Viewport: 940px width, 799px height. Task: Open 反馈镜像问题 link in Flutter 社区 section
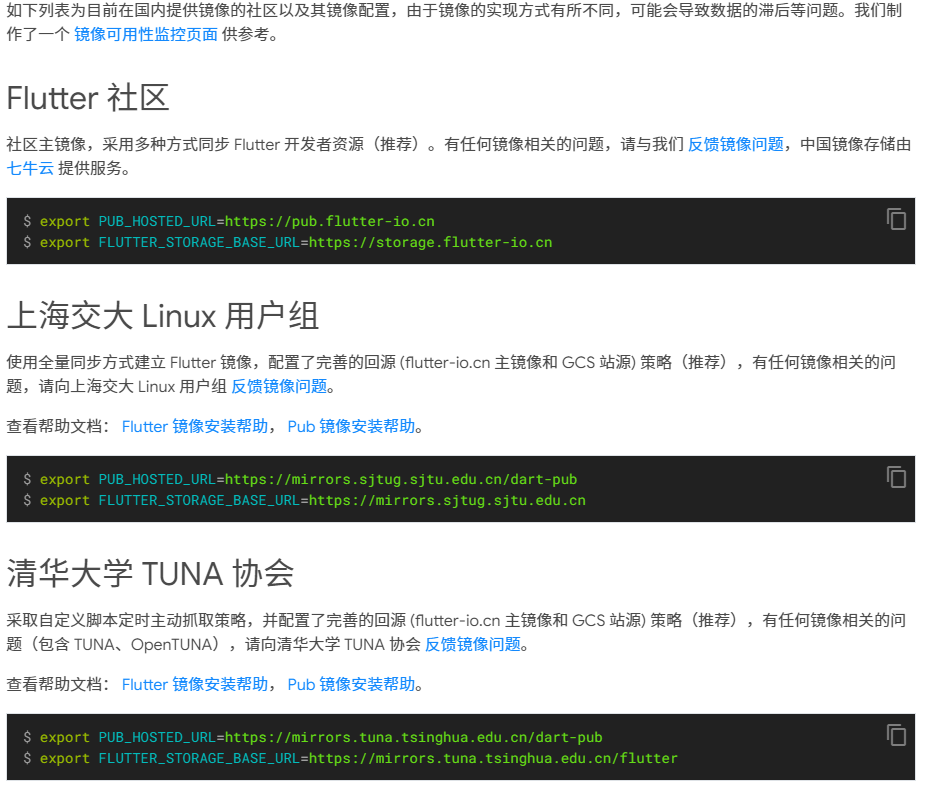(x=736, y=144)
